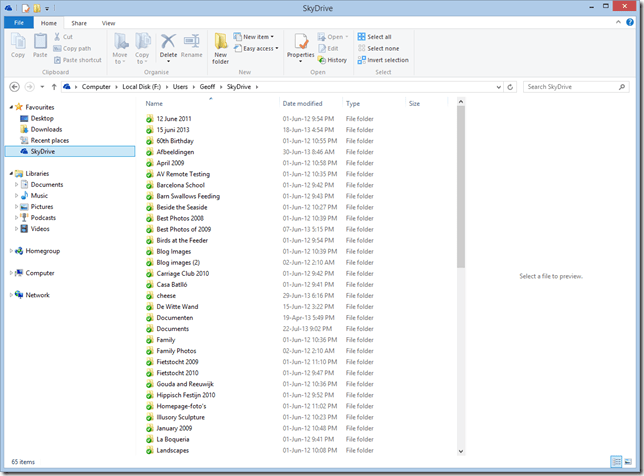Open the Properties dropdown arrow

(301, 62)
